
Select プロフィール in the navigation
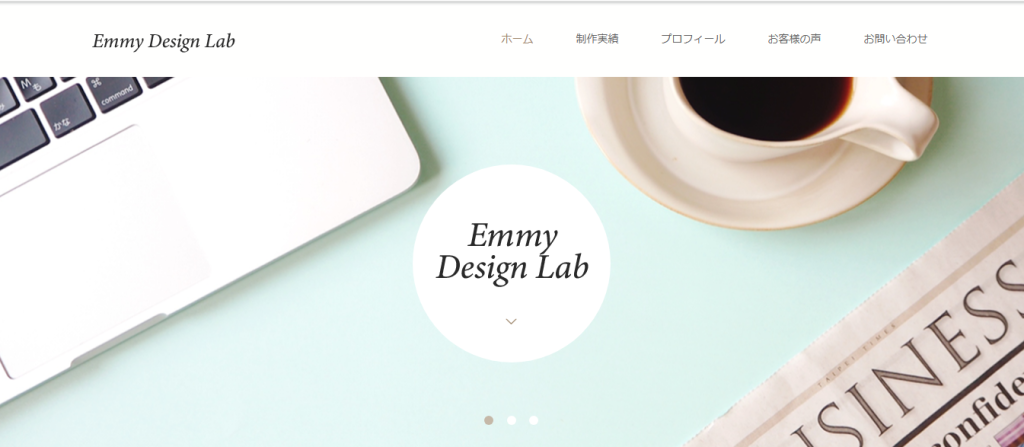(692, 39)
